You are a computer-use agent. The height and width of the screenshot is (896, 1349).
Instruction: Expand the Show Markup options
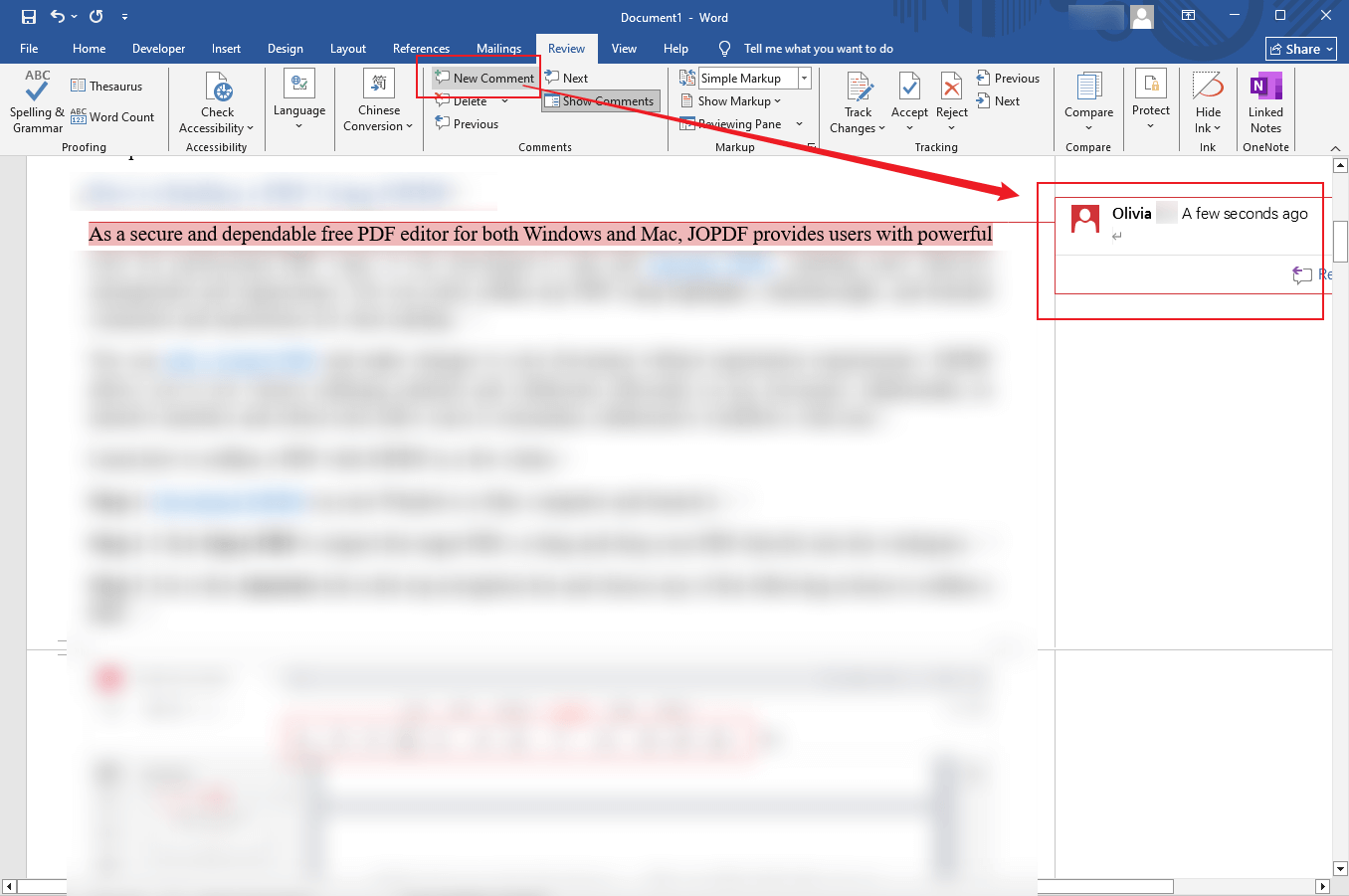tap(732, 100)
